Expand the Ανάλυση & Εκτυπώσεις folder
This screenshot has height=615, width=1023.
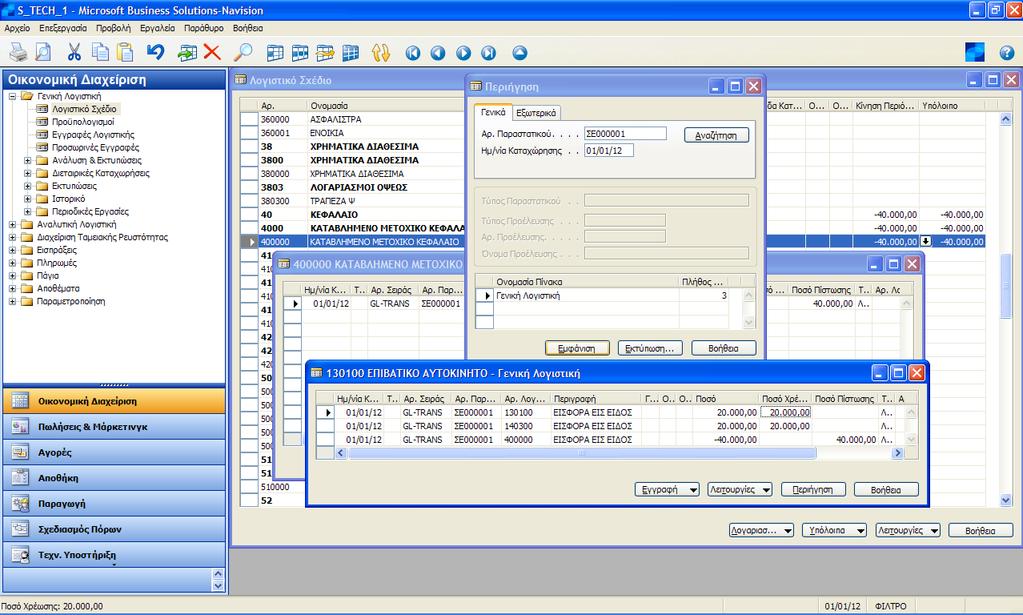coord(27,160)
